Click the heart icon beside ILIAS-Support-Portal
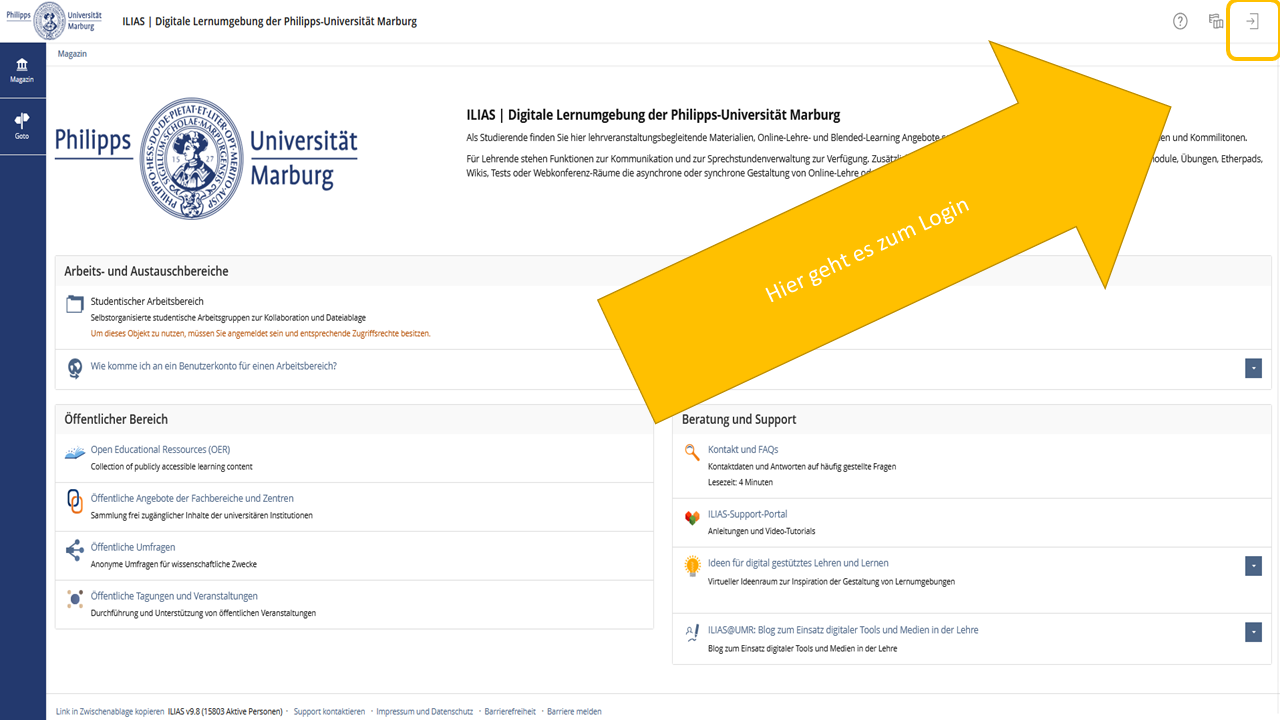Screen dimensions: 1280x720 click(691, 519)
